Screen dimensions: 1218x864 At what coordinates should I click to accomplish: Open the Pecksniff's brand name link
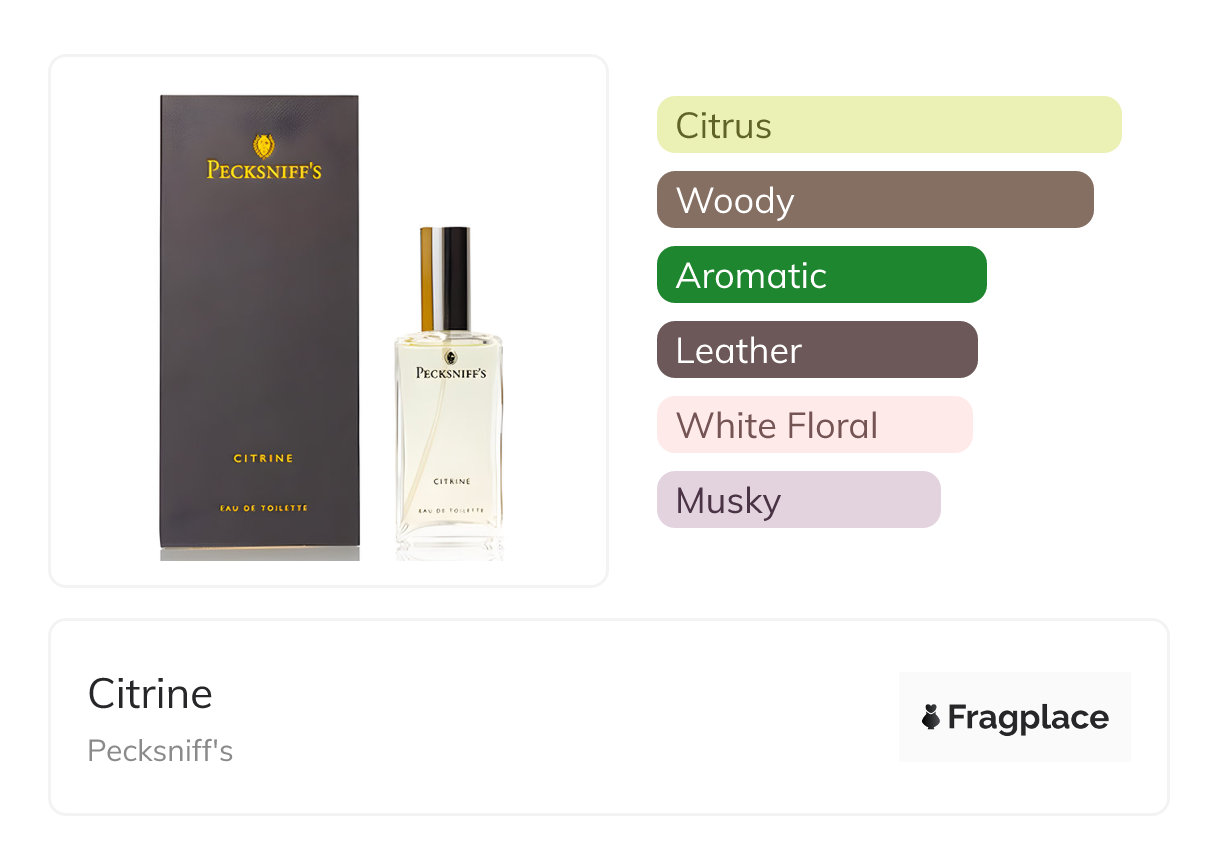(160, 751)
